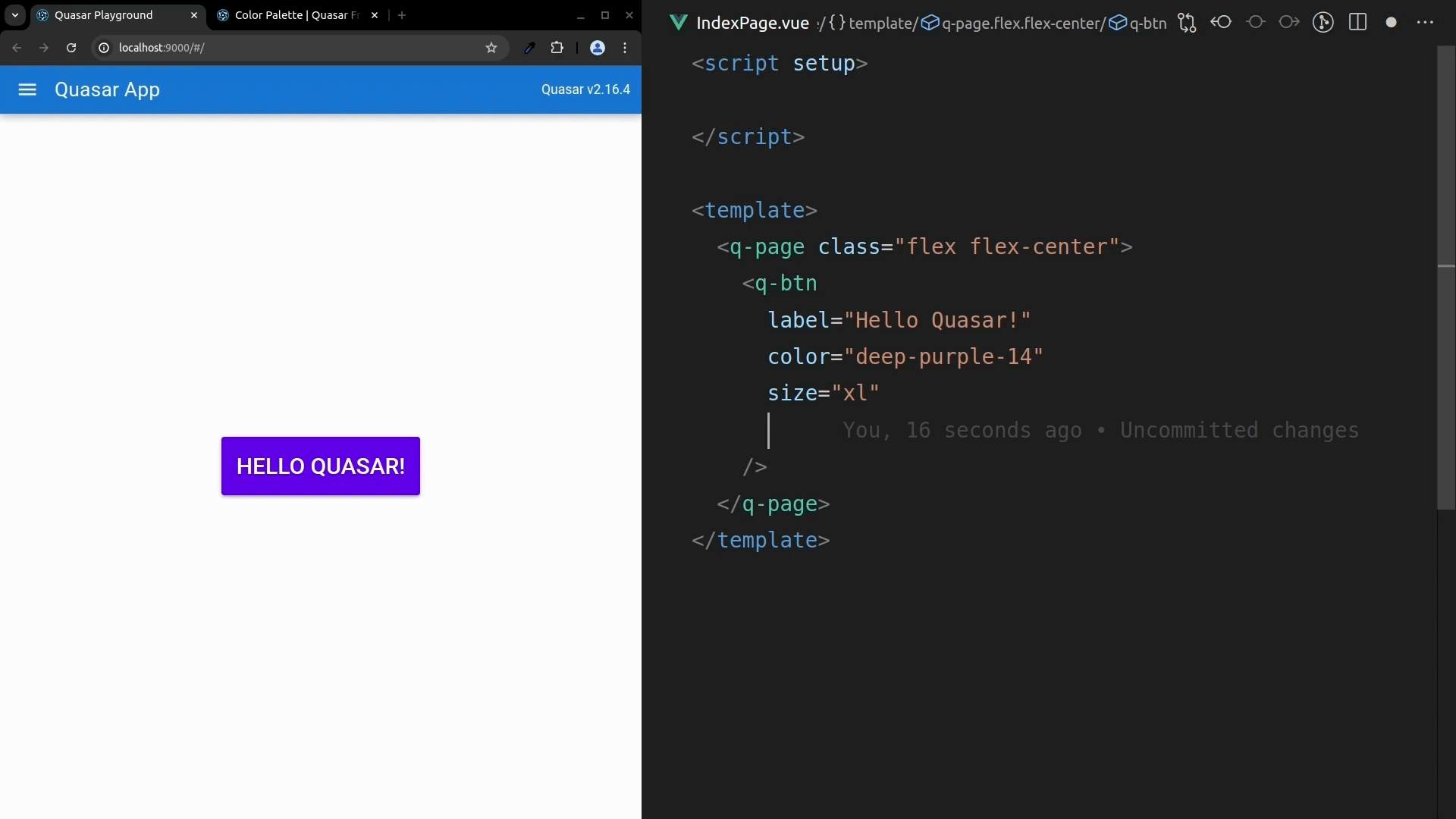
Task: Click the Vue logo icon beside IndexPage.vue
Action: point(679,23)
